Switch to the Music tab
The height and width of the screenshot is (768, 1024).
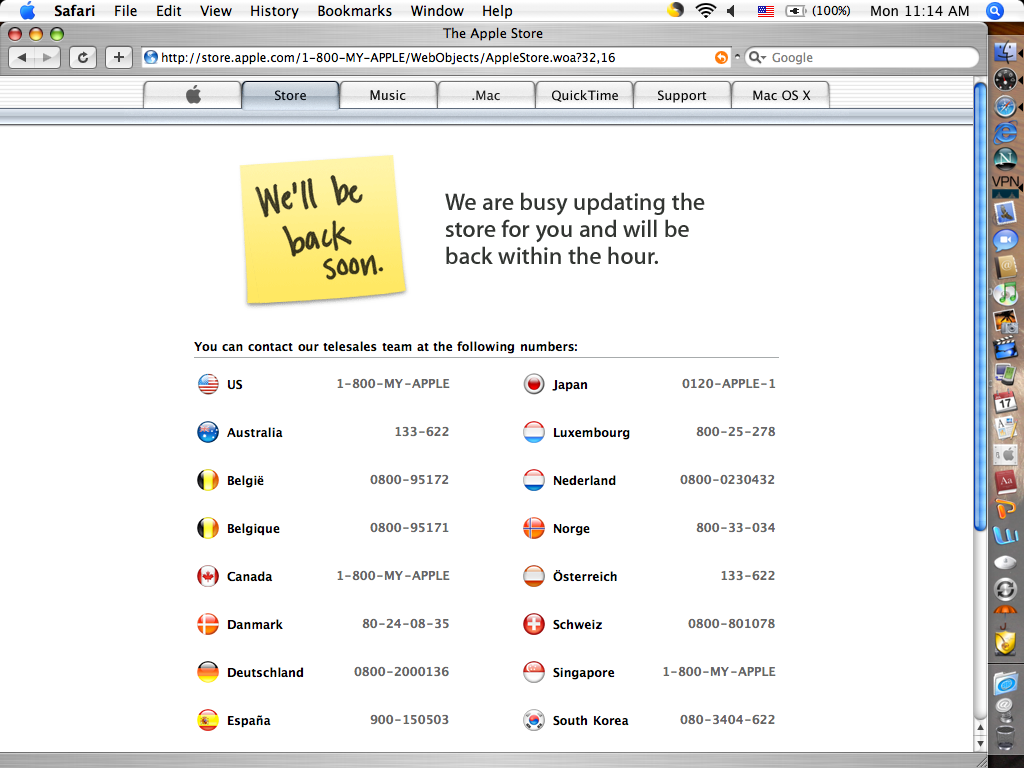(x=388, y=95)
